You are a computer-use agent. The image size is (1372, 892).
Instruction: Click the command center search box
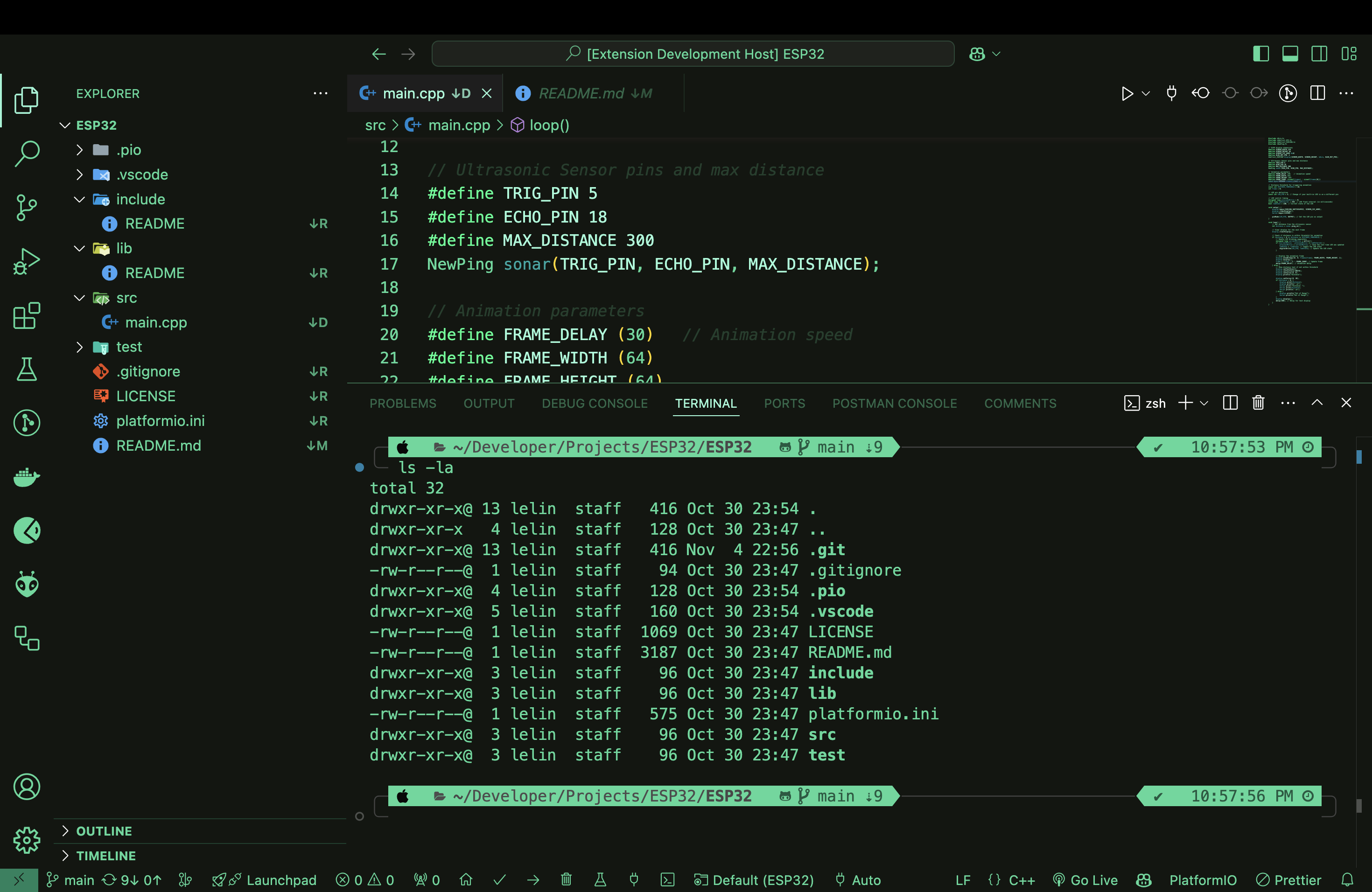(x=693, y=54)
